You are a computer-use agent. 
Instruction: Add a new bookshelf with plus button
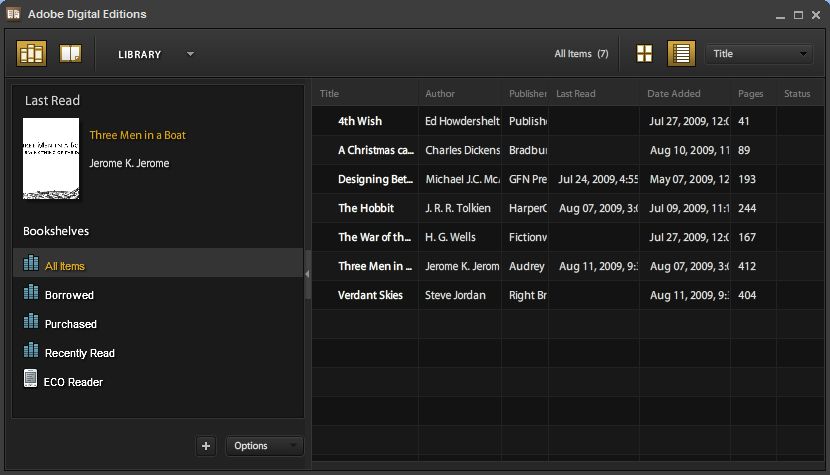point(206,446)
